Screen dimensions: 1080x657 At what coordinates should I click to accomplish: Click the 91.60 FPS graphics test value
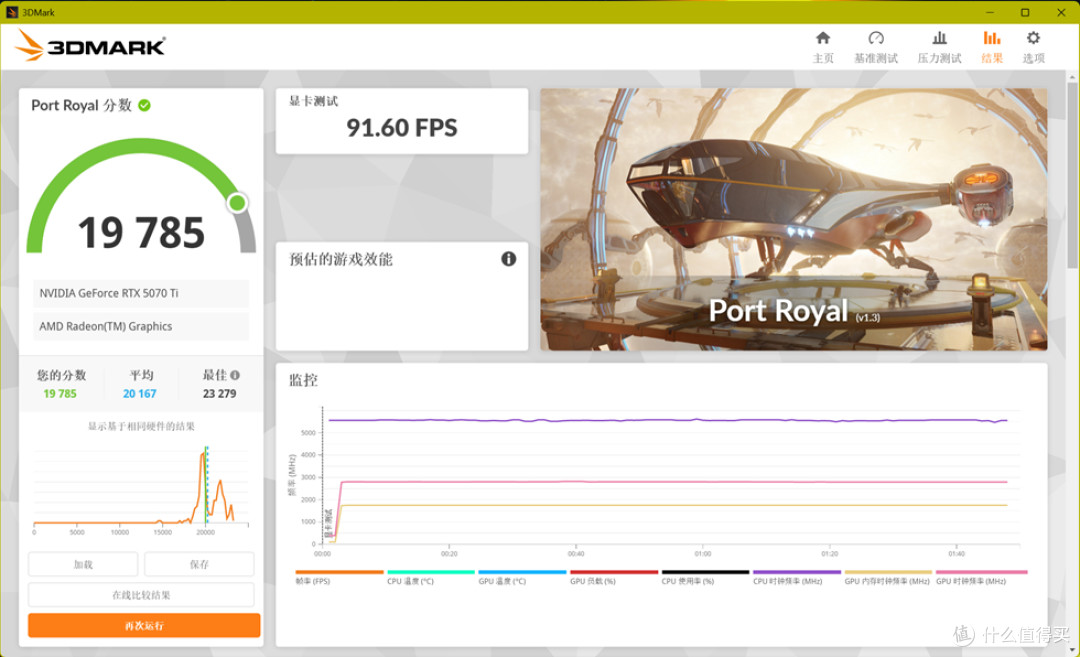[x=402, y=127]
